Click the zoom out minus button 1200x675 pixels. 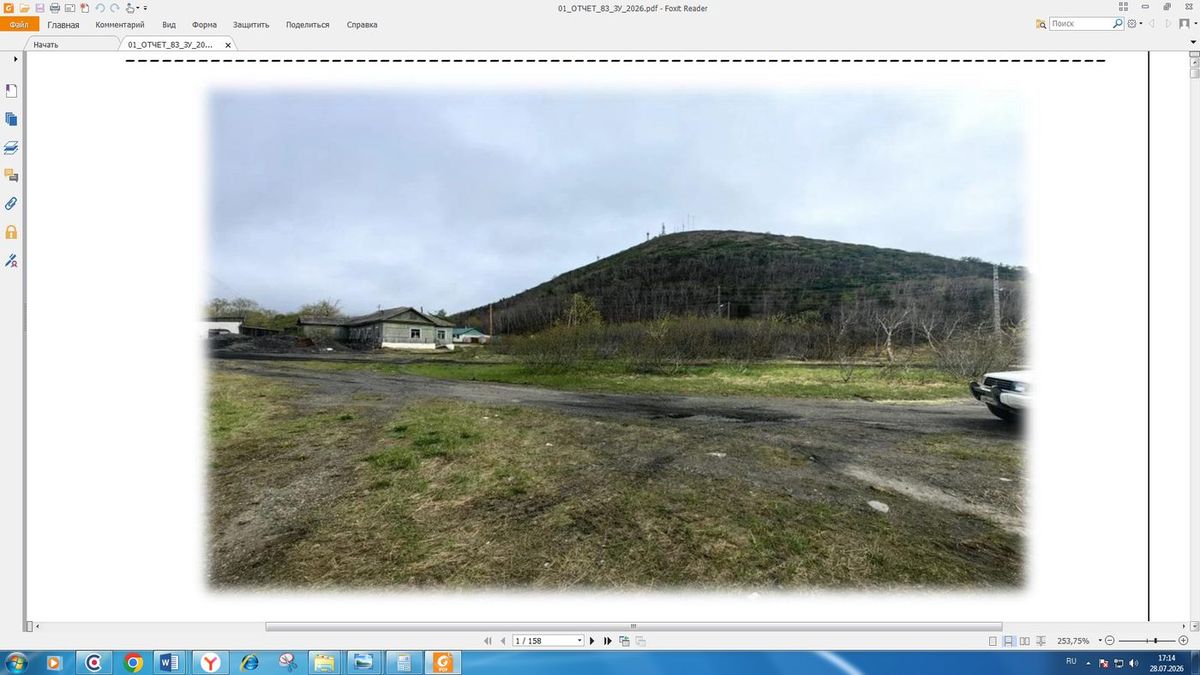(1110, 641)
